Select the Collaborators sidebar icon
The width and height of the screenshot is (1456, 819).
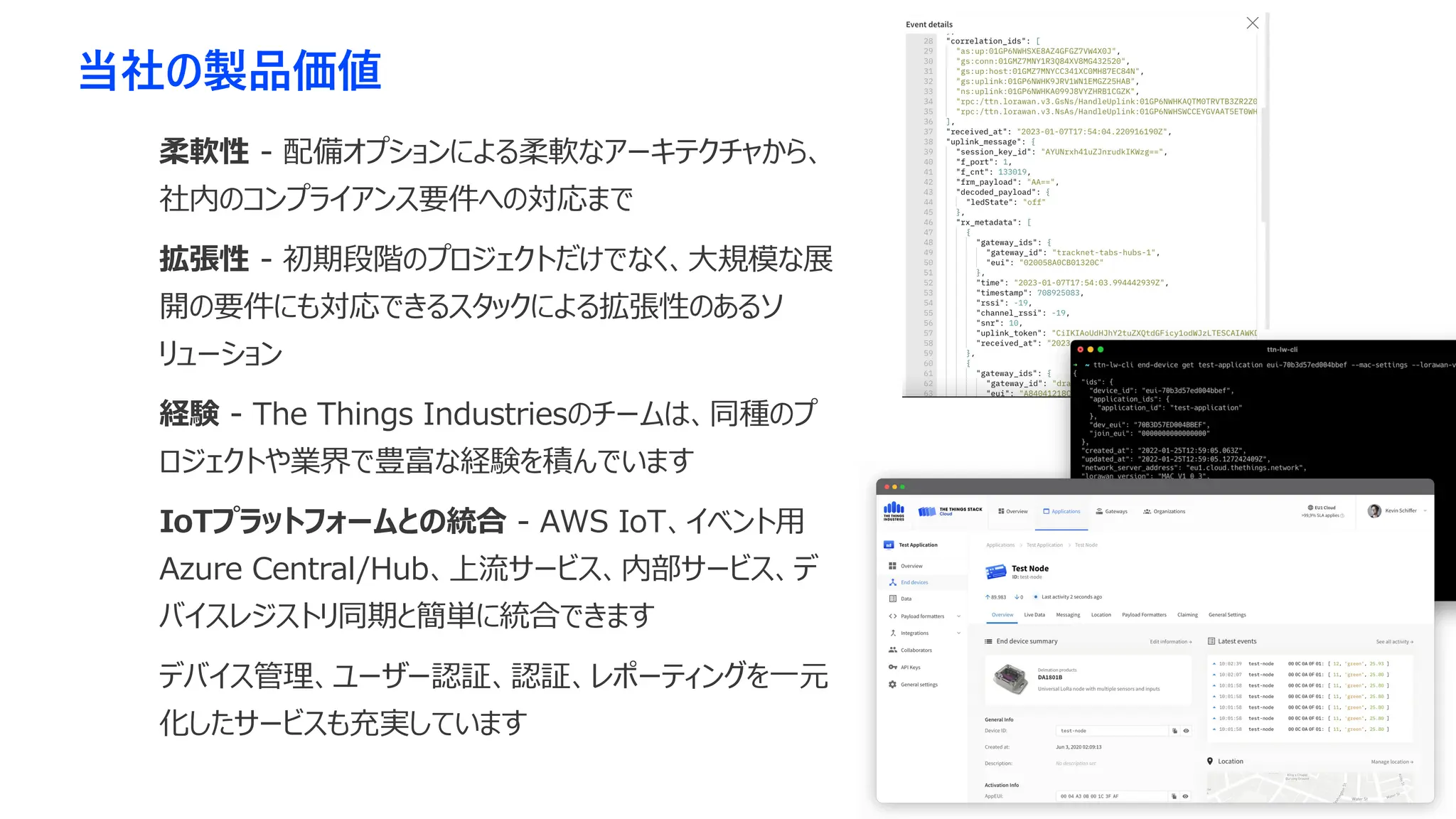892,650
